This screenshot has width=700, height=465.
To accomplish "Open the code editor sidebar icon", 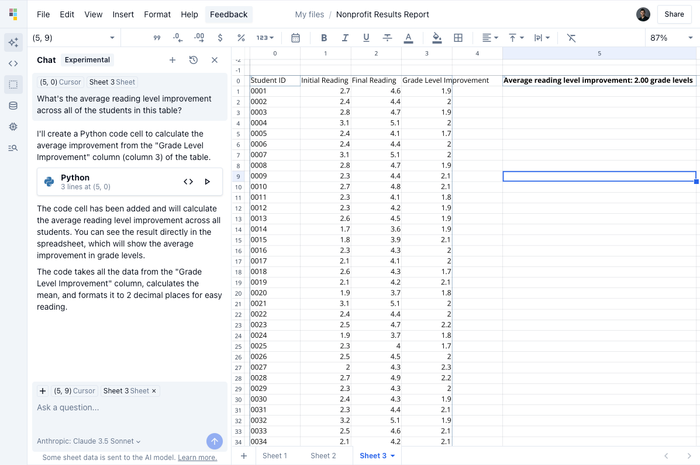I will pos(13,63).
